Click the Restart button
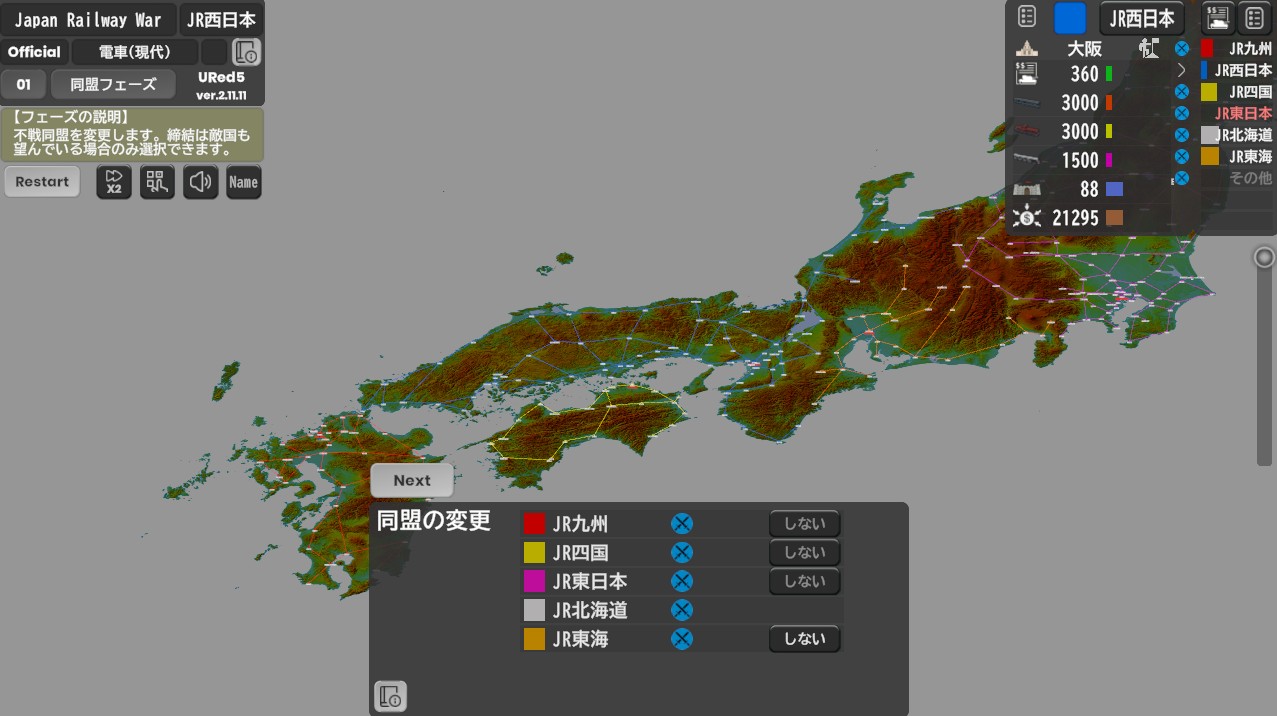The height and width of the screenshot is (716, 1277). (x=42, y=182)
